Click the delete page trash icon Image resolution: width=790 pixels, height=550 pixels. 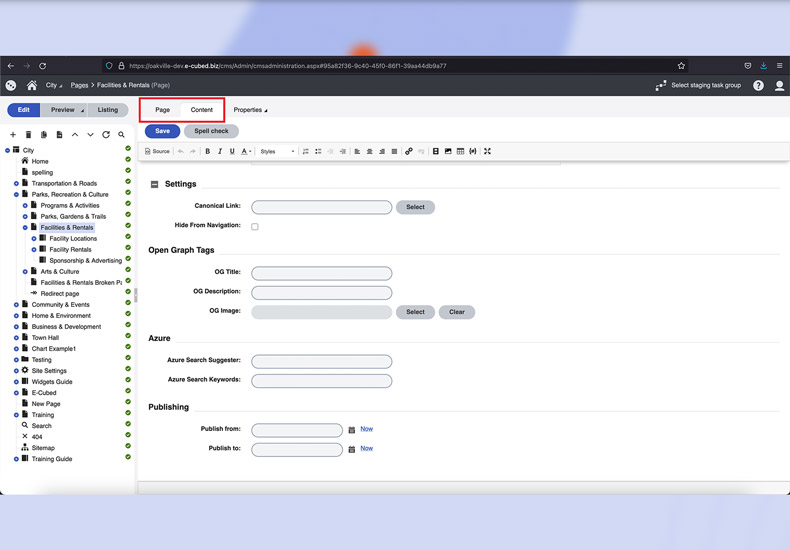pos(28,135)
